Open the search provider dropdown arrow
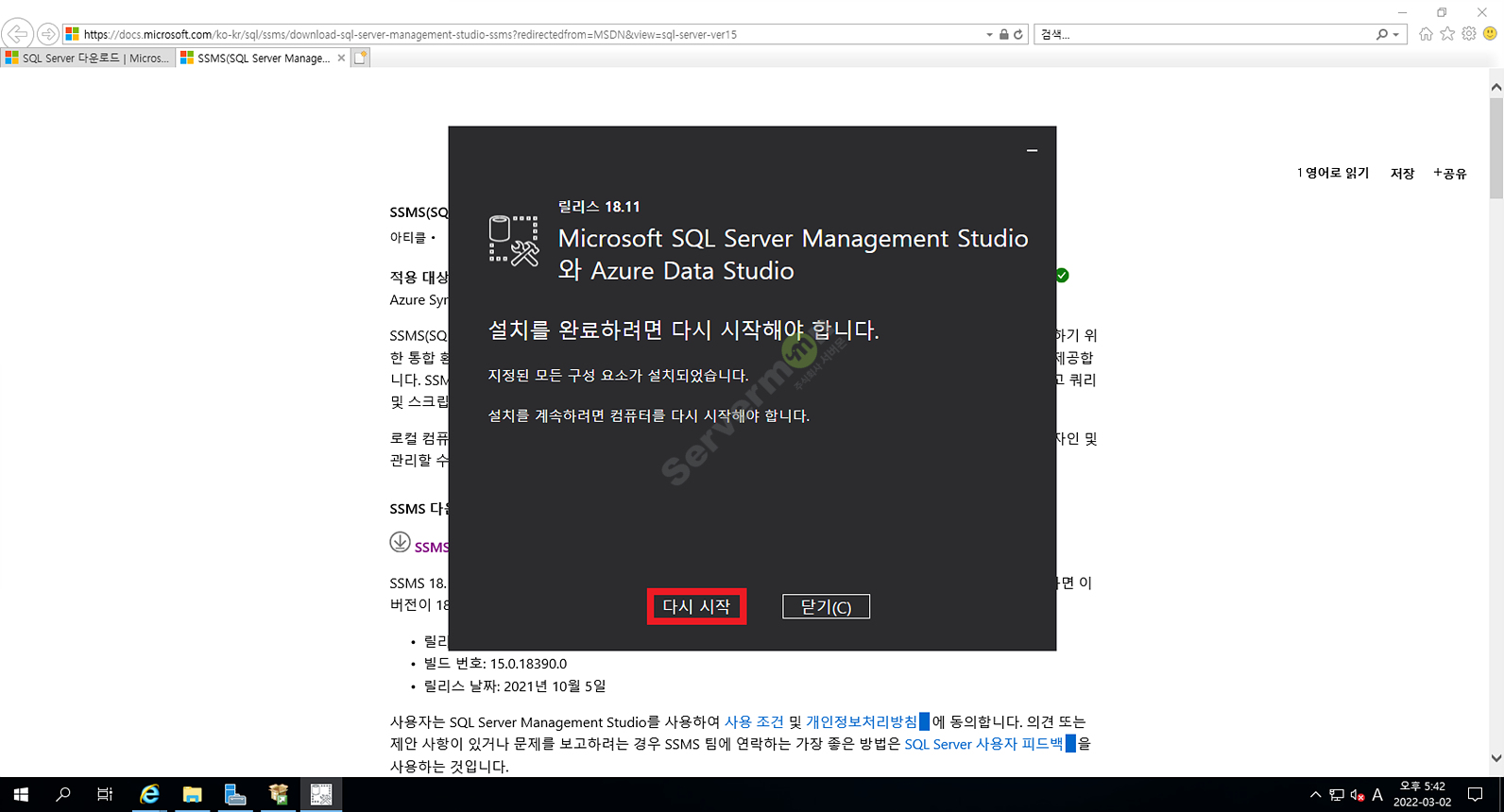 pos(1396,35)
